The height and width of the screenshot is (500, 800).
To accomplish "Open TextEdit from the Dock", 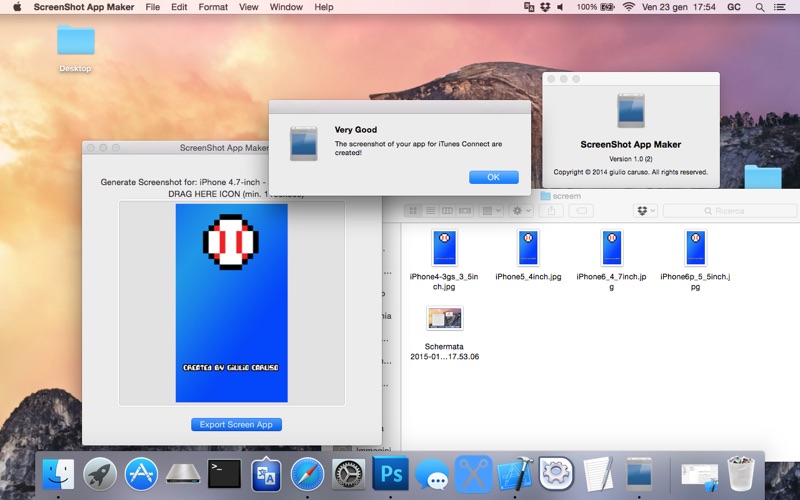I will coord(597,474).
